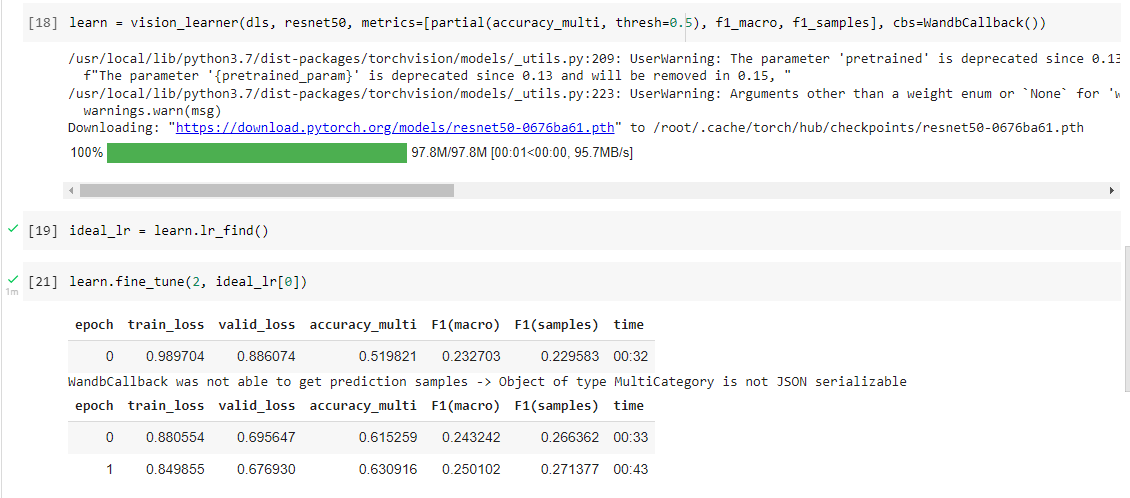
Task: Click the accuracy_multi header in first table
Action: (362, 324)
